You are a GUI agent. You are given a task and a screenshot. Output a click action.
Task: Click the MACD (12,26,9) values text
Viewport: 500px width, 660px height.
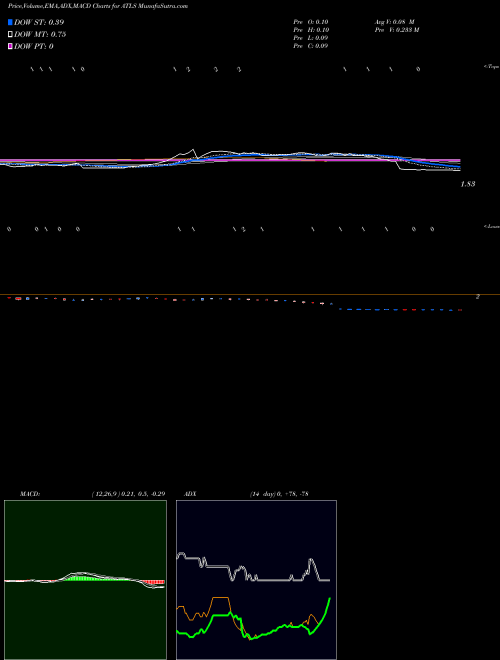[x=128, y=494]
